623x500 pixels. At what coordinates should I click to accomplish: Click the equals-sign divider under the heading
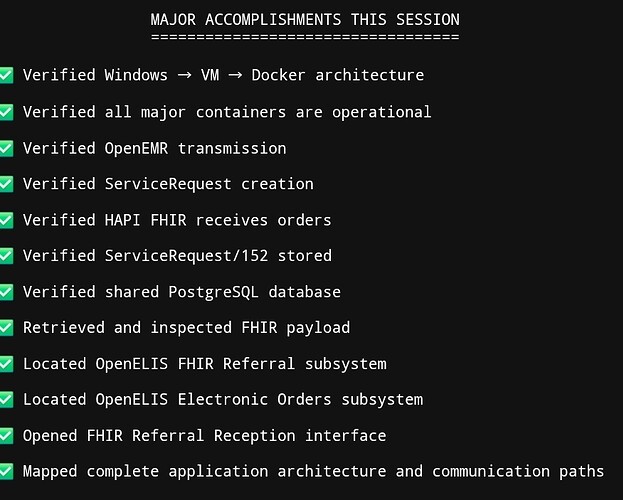(x=305, y=37)
